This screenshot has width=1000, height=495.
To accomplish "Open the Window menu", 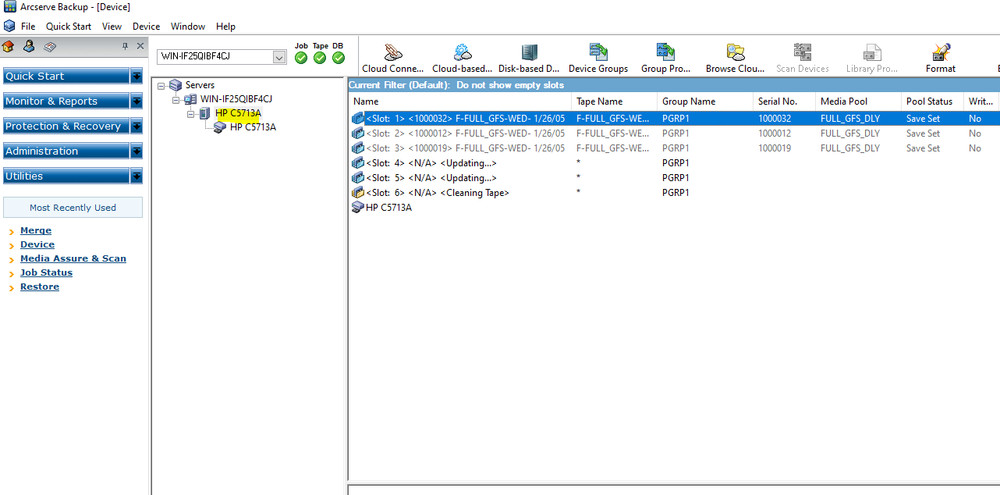I will point(188,26).
